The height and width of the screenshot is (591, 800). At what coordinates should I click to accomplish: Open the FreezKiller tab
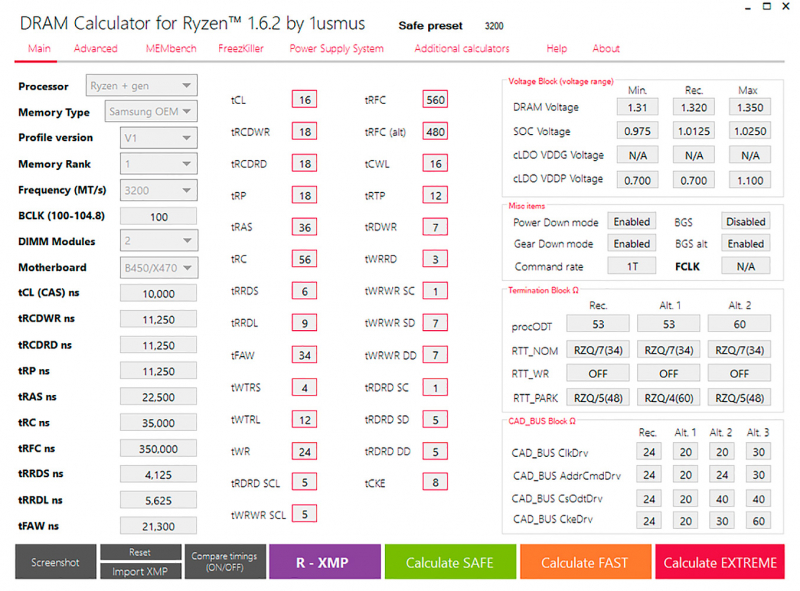[x=241, y=48]
